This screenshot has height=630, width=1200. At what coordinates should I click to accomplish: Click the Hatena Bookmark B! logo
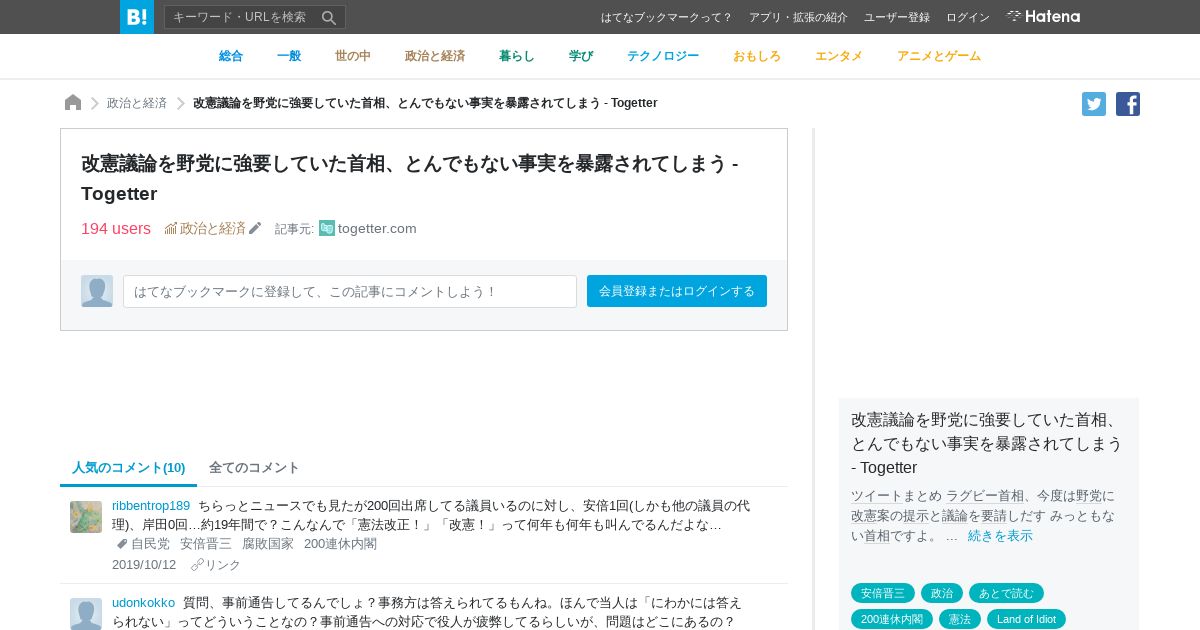tap(137, 17)
